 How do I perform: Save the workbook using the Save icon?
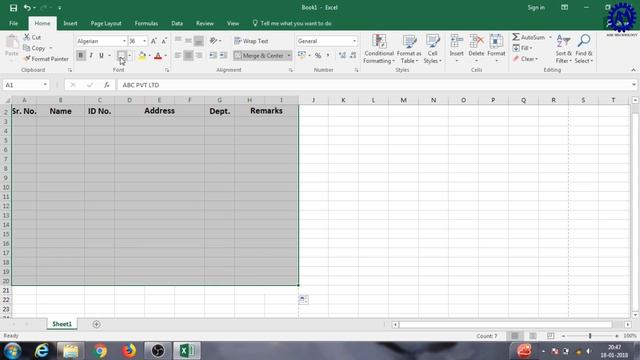tap(13, 8)
